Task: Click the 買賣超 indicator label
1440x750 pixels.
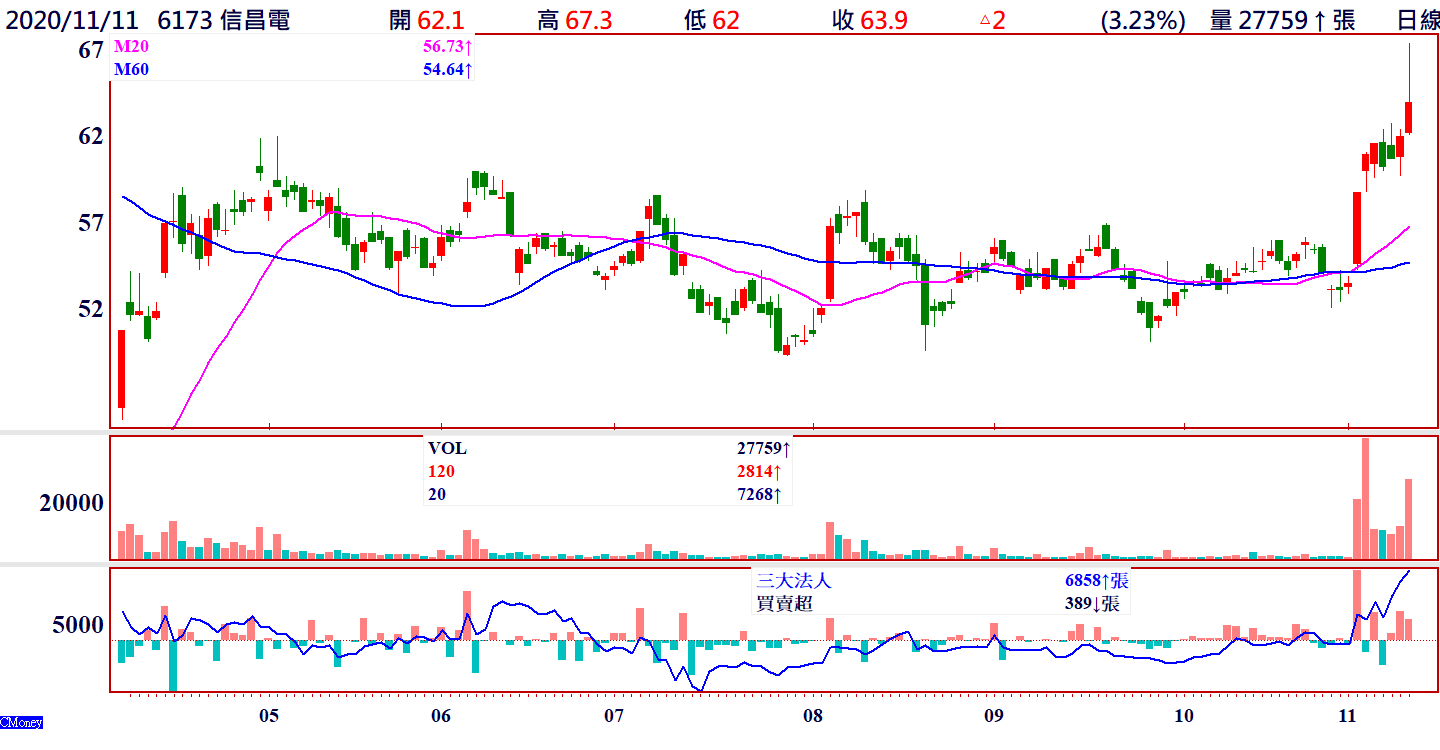Action: 785,603
